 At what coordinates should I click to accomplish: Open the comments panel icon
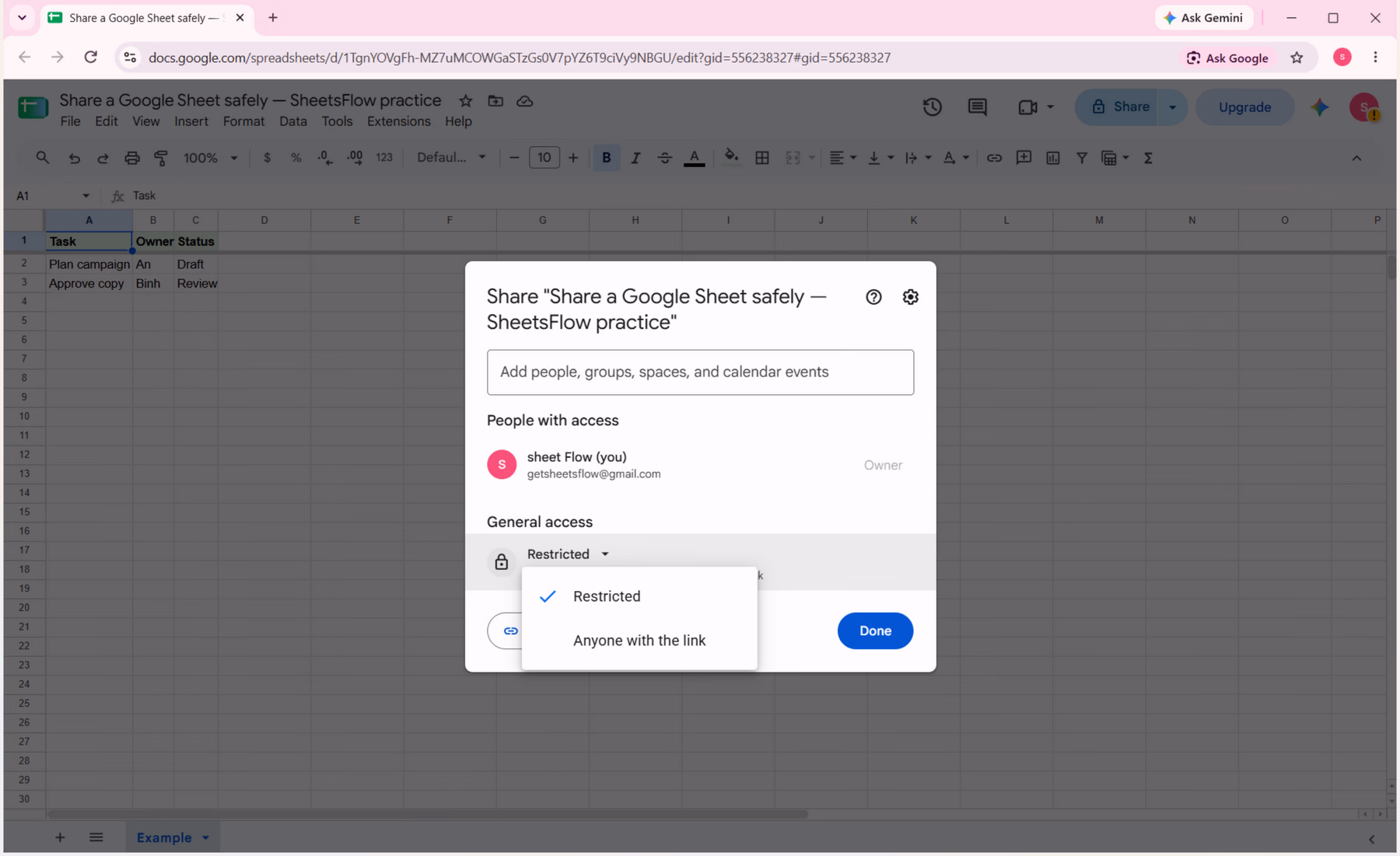pos(977,107)
